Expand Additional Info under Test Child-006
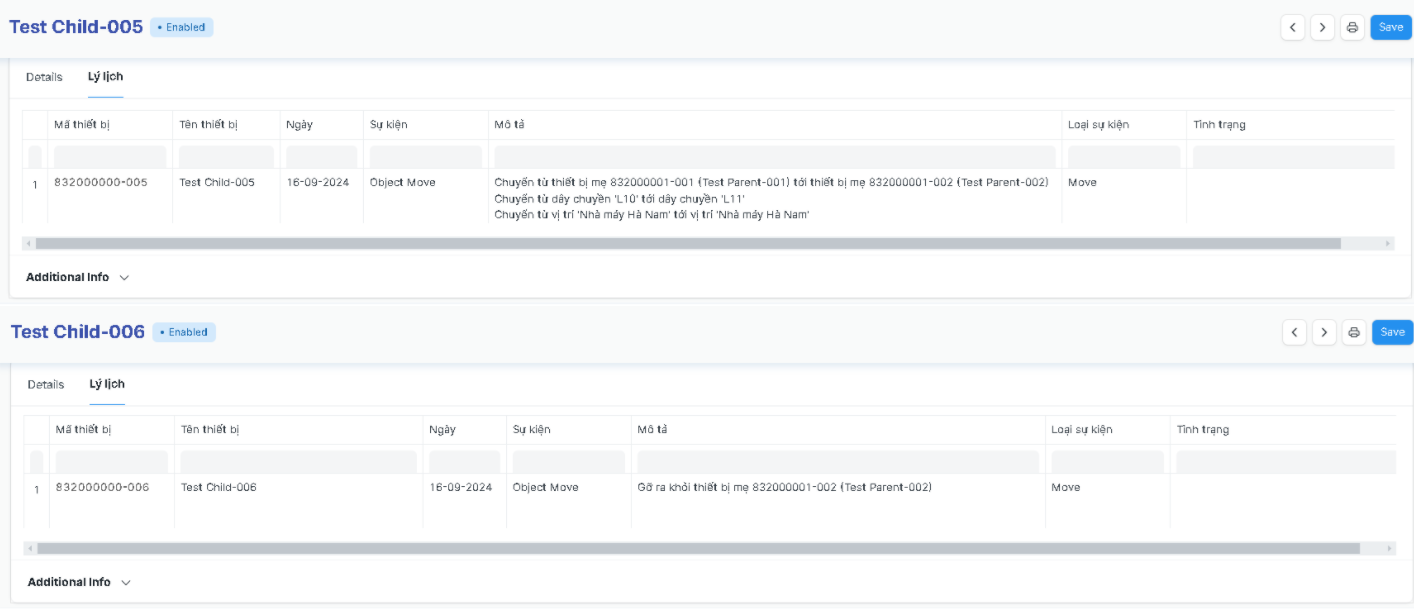The image size is (1414, 609). (79, 582)
